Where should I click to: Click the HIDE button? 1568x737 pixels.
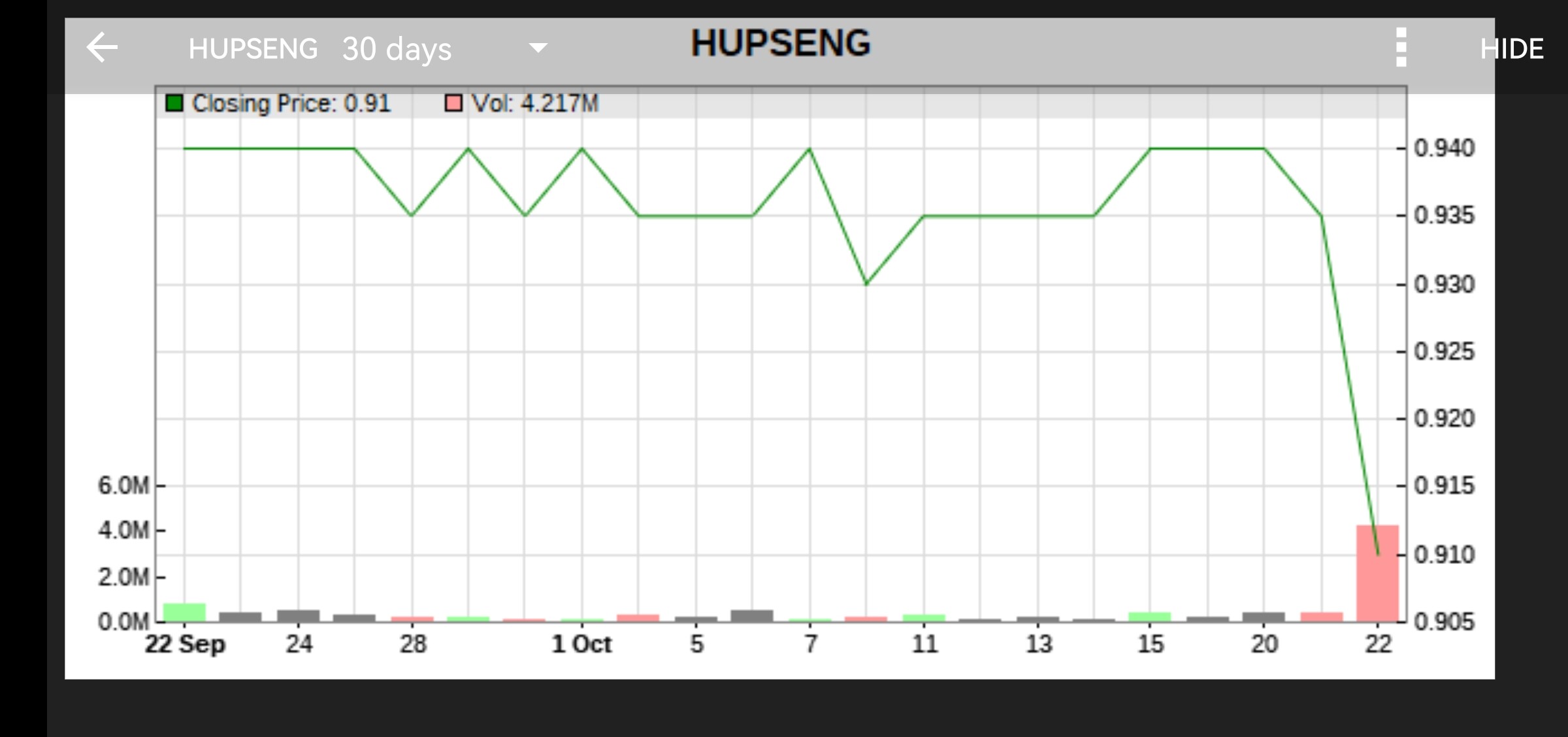1511,49
